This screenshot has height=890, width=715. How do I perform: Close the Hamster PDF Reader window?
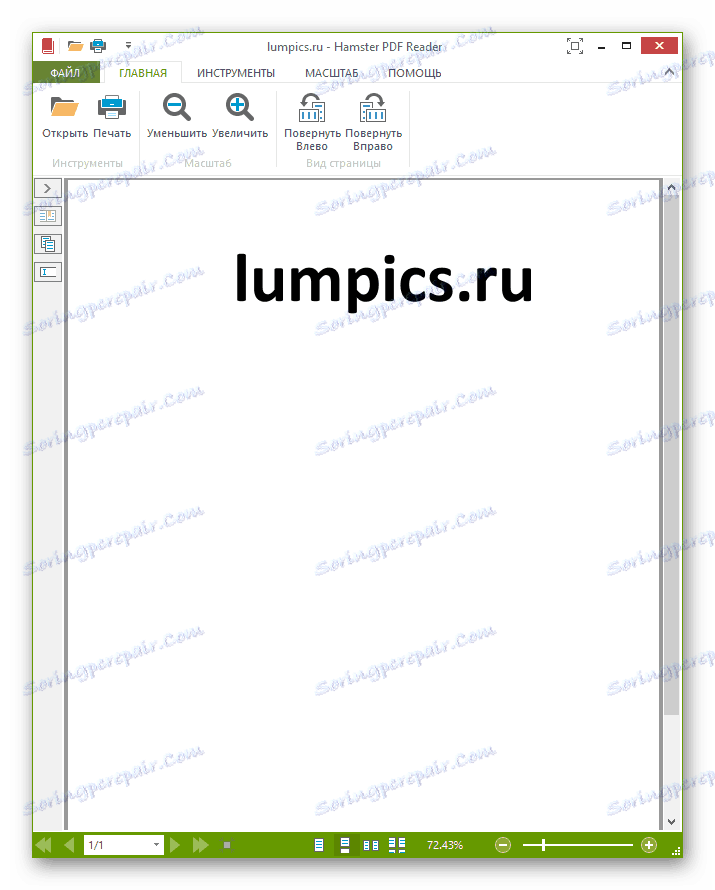click(x=659, y=45)
